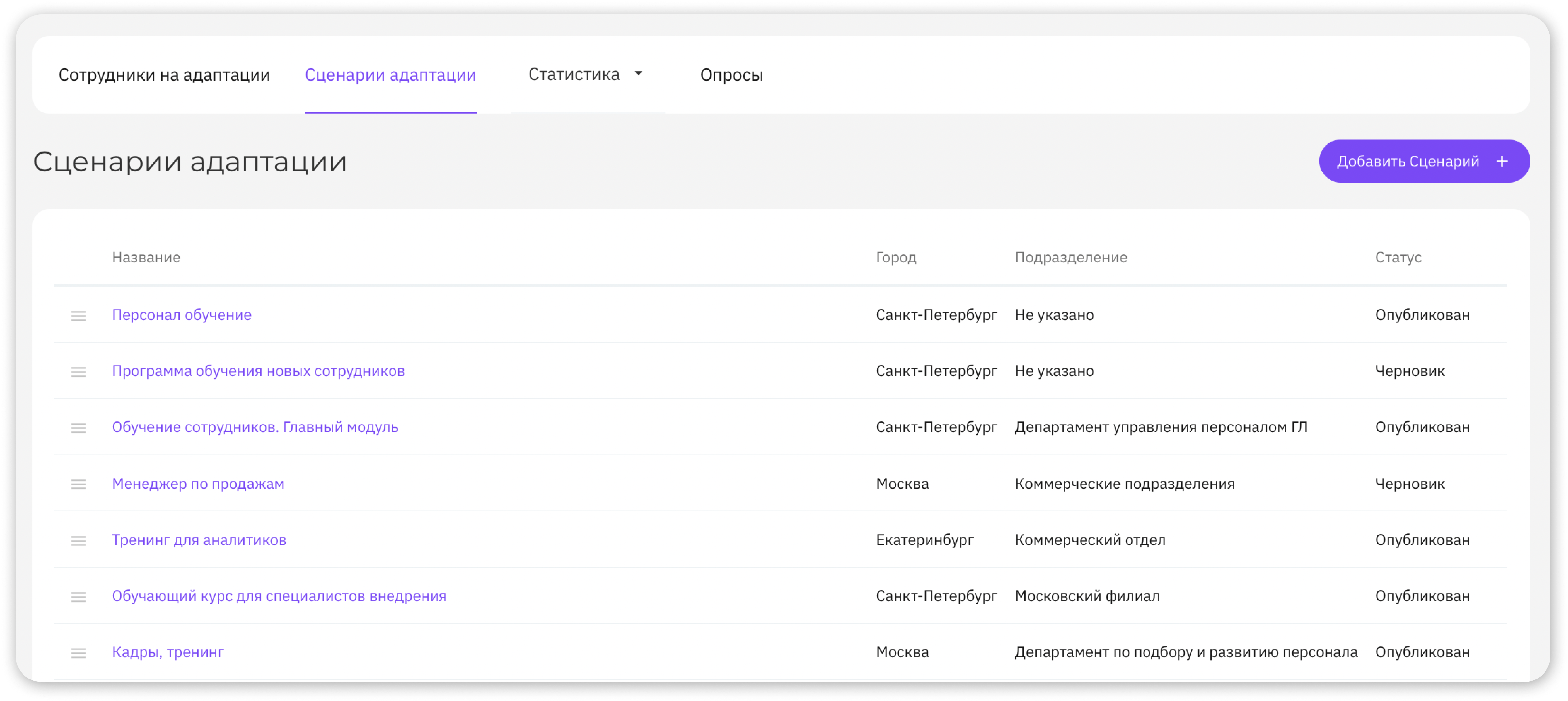Image resolution: width=1568 pixels, height=701 pixels.
Task: Open Программа обучения новых сотрудников link
Action: (x=258, y=371)
